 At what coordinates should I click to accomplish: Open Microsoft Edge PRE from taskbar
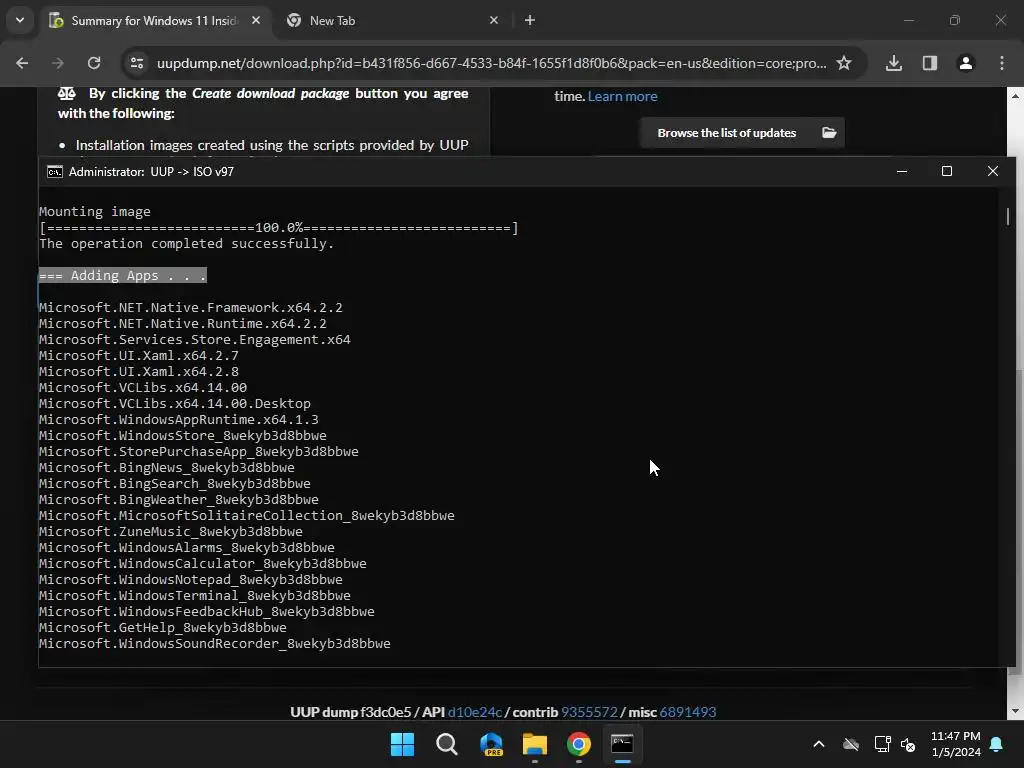491,744
